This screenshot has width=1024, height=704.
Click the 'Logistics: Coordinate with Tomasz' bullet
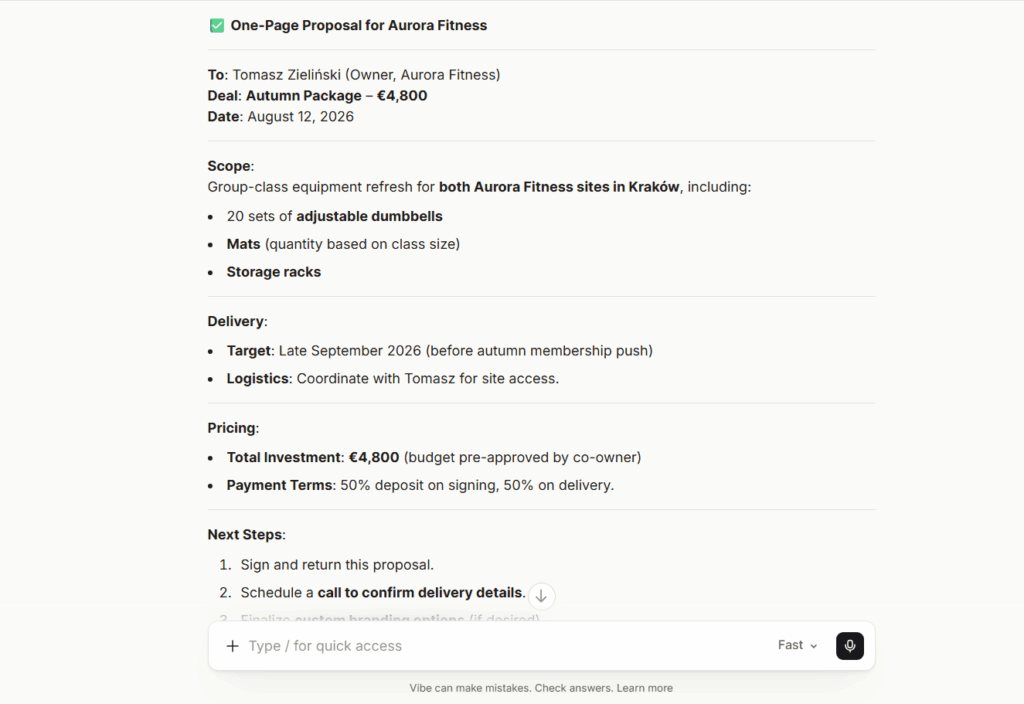392,379
